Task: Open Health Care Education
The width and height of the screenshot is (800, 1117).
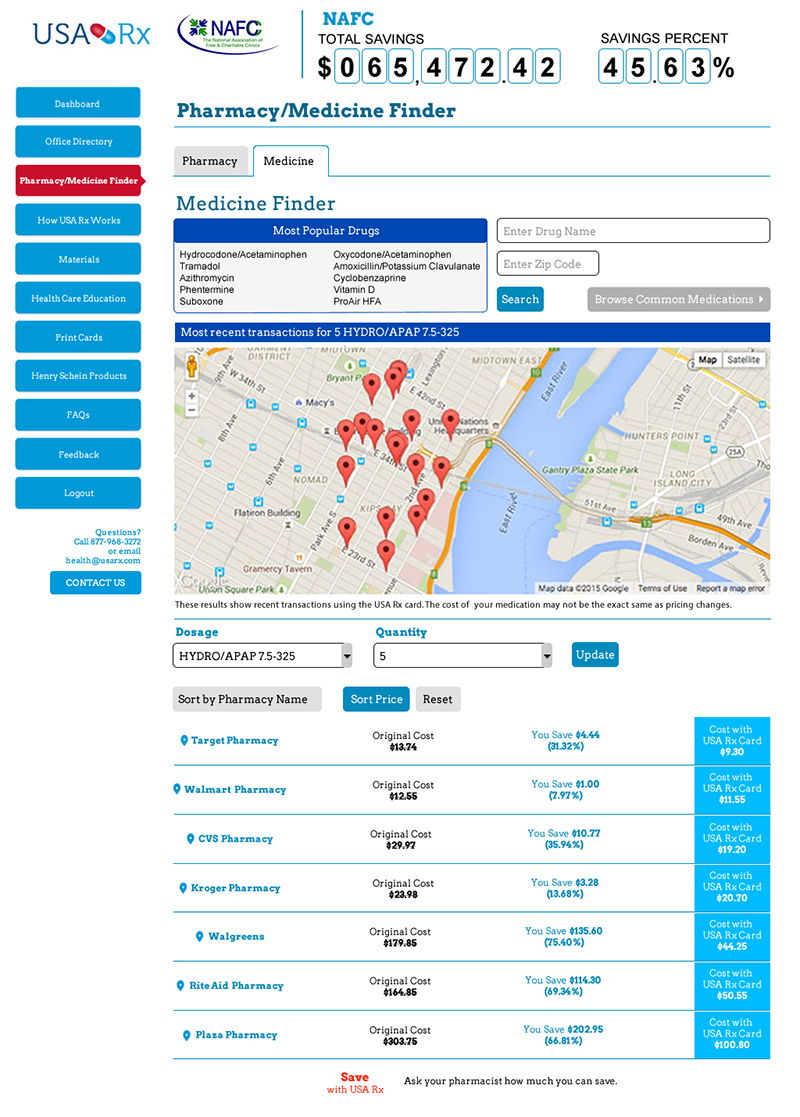Action: coord(78,298)
